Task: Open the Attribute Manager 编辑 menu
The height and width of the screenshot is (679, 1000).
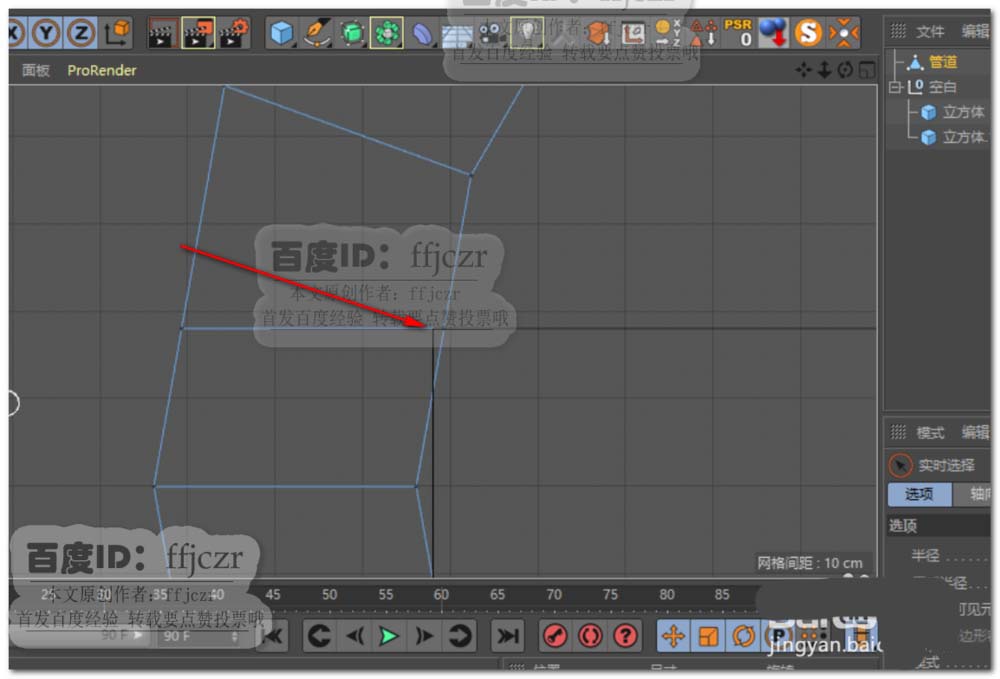Action: click(976, 433)
